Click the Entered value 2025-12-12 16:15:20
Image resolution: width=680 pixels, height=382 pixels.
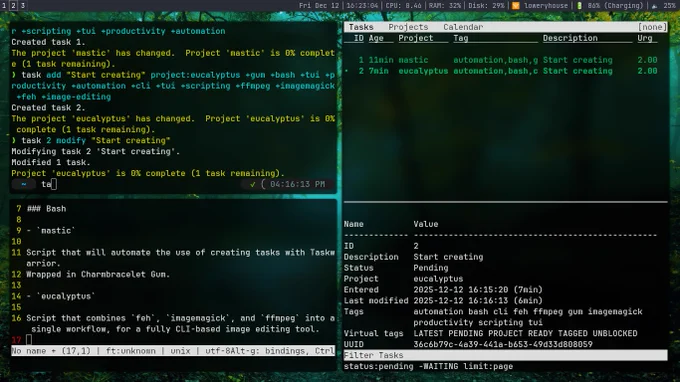coord(461,290)
